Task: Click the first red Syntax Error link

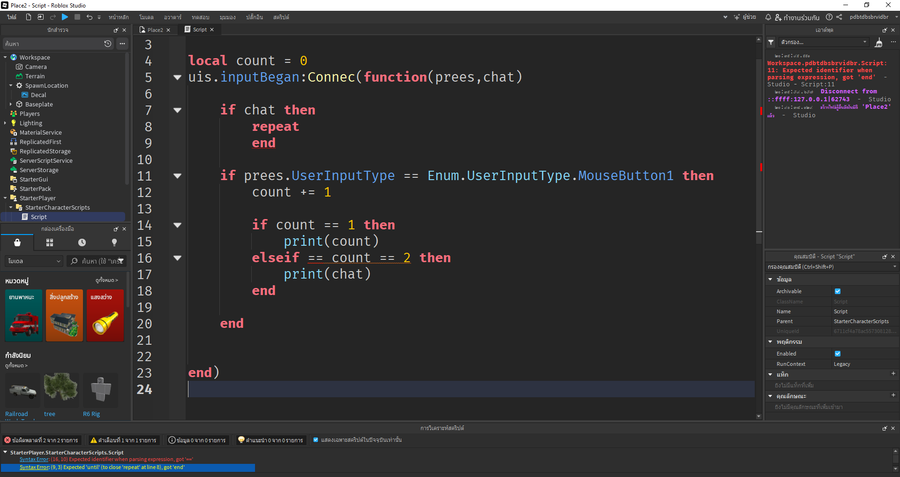Action: point(34,459)
